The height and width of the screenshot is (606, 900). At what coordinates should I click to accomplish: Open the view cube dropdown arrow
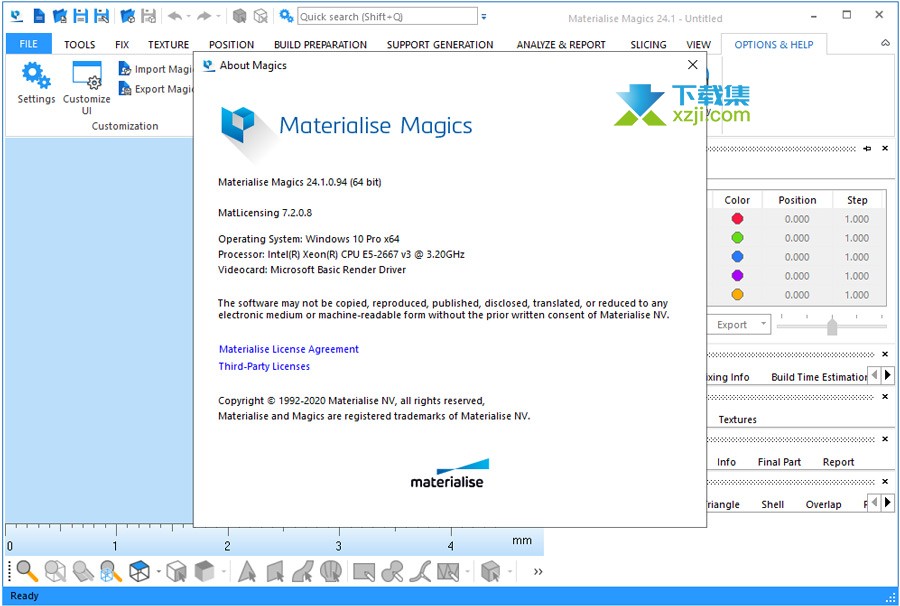click(x=158, y=571)
